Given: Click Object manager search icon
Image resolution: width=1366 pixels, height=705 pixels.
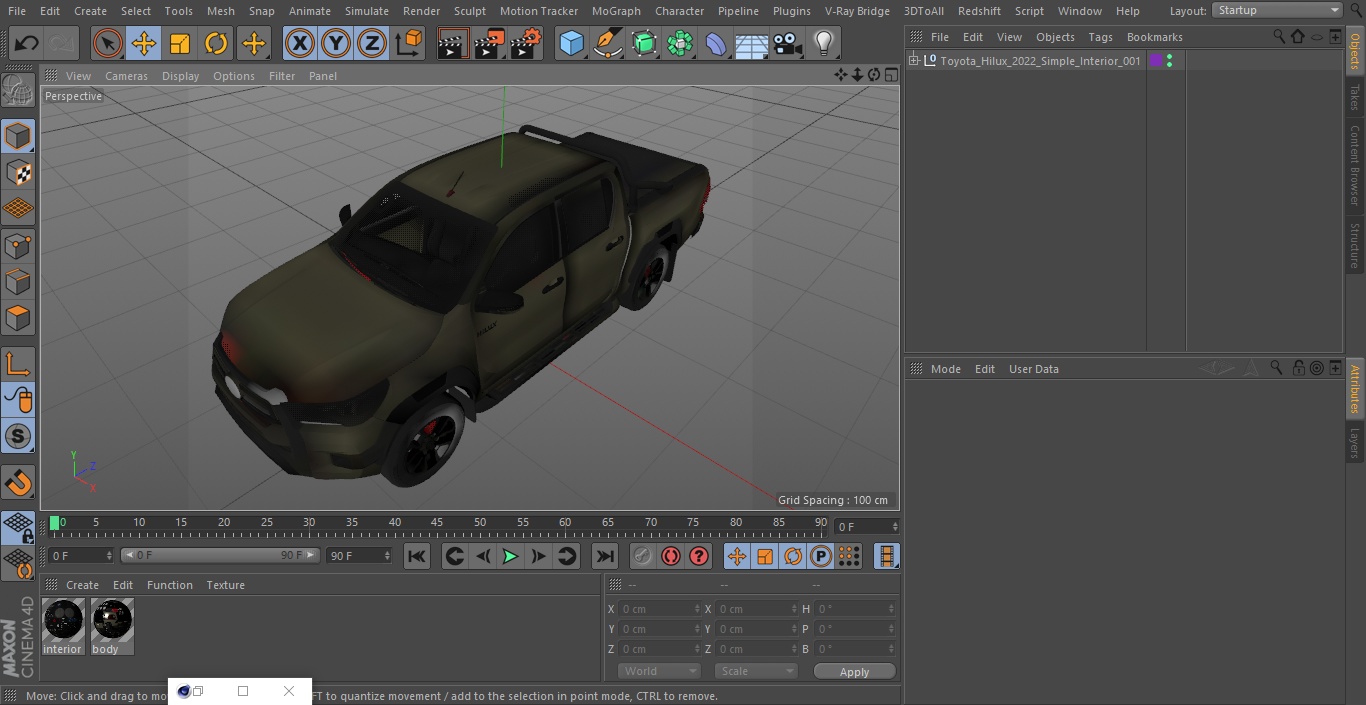Looking at the screenshot, I should [1279, 37].
